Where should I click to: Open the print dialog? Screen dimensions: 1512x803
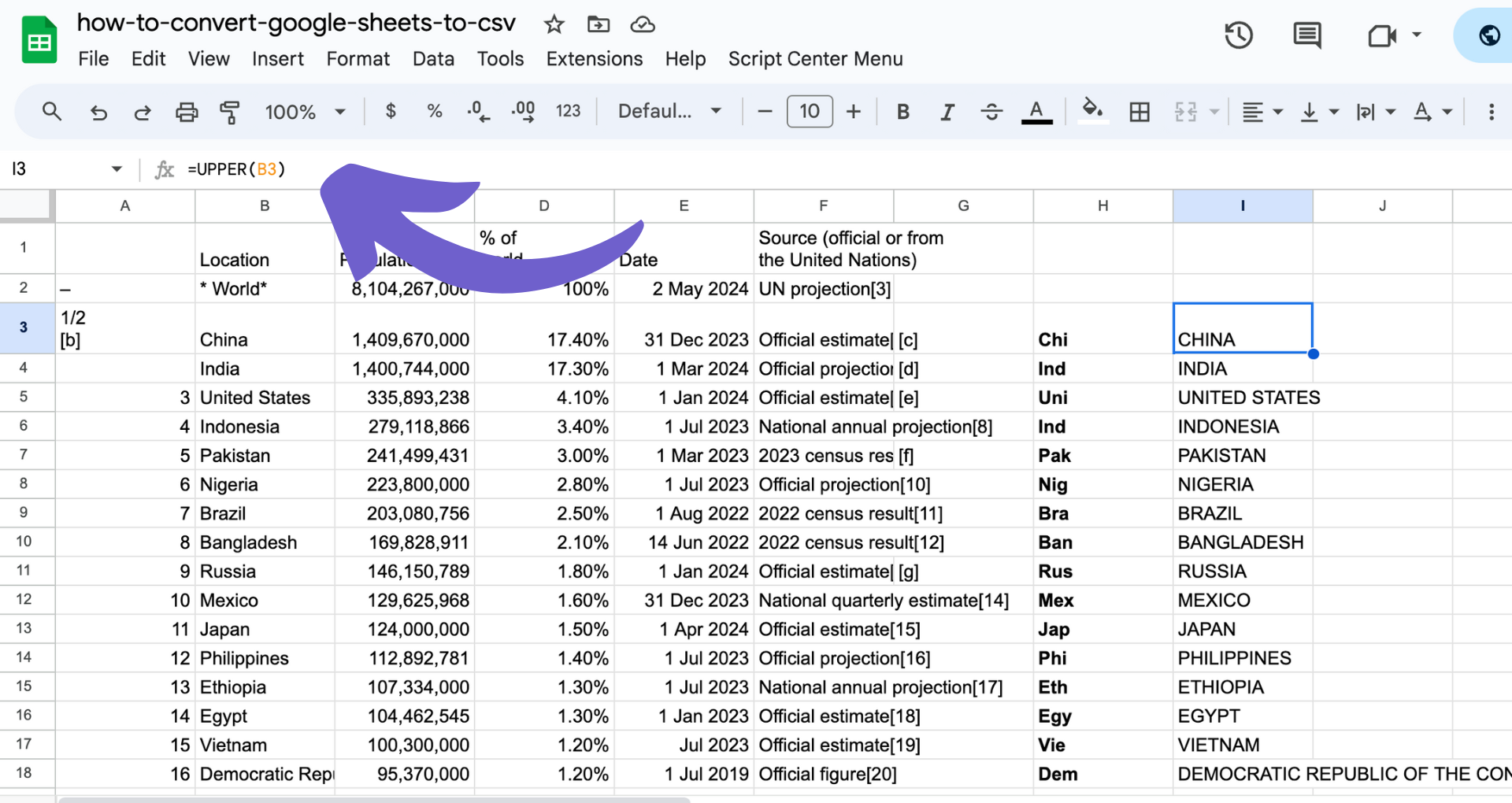(187, 111)
